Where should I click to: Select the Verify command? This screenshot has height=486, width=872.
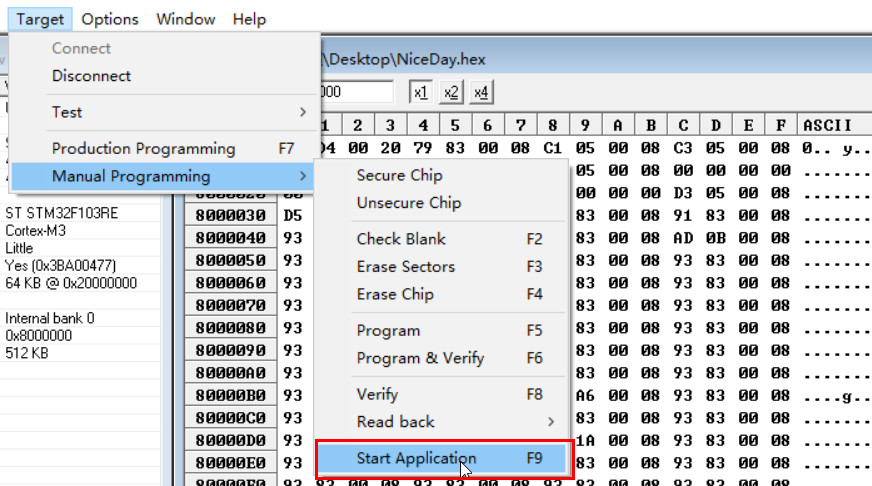(x=442, y=395)
